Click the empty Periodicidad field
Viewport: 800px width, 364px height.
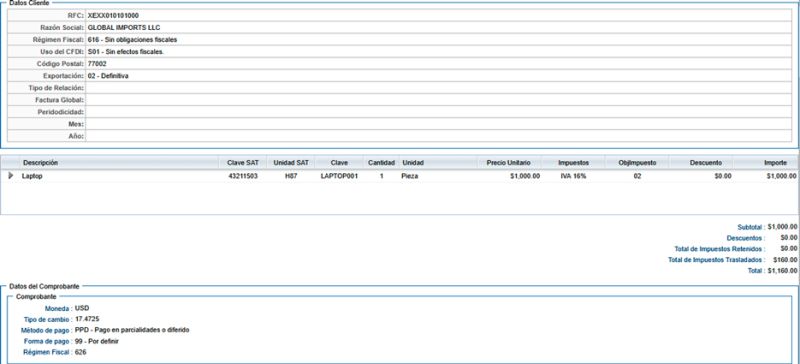[x=438, y=112]
